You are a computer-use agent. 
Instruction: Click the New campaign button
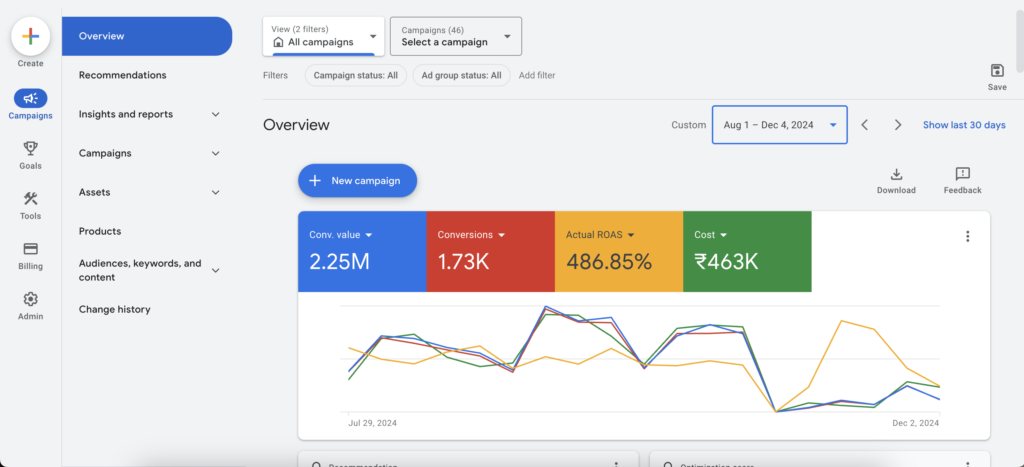(x=357, y=180)
